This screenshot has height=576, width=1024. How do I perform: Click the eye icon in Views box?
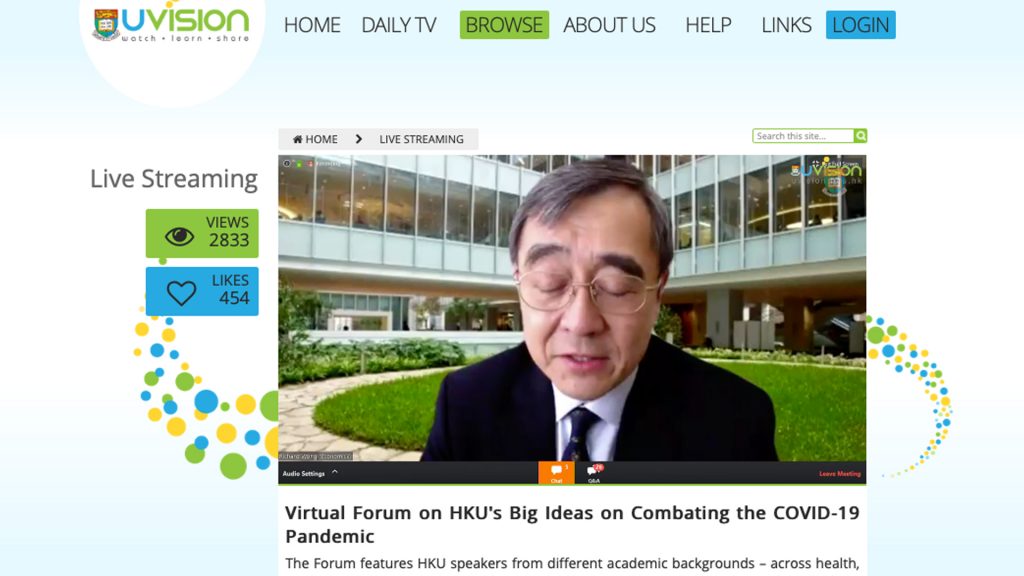click(179, 236)
